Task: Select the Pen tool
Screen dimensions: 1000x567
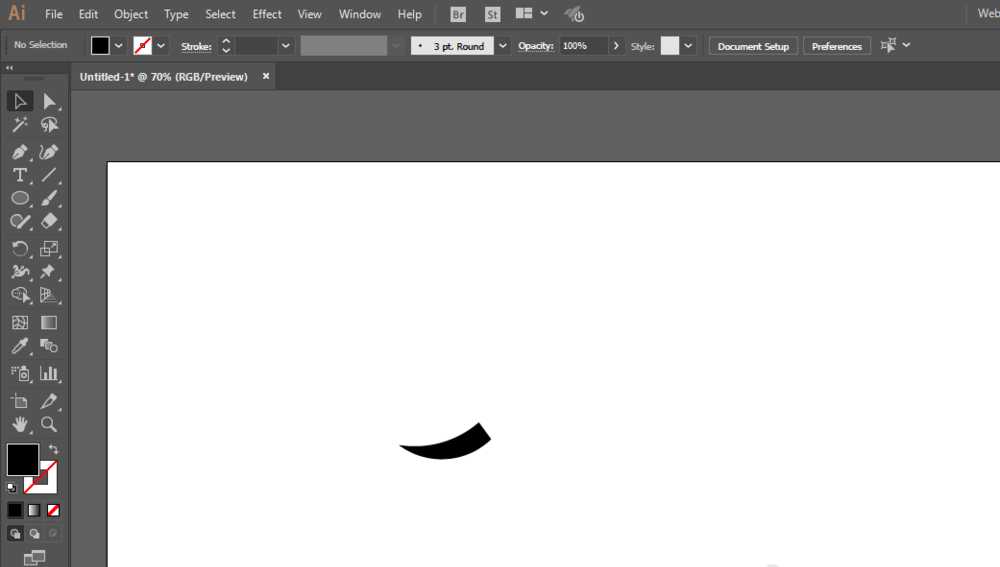Action: click(x=20, y=152)
